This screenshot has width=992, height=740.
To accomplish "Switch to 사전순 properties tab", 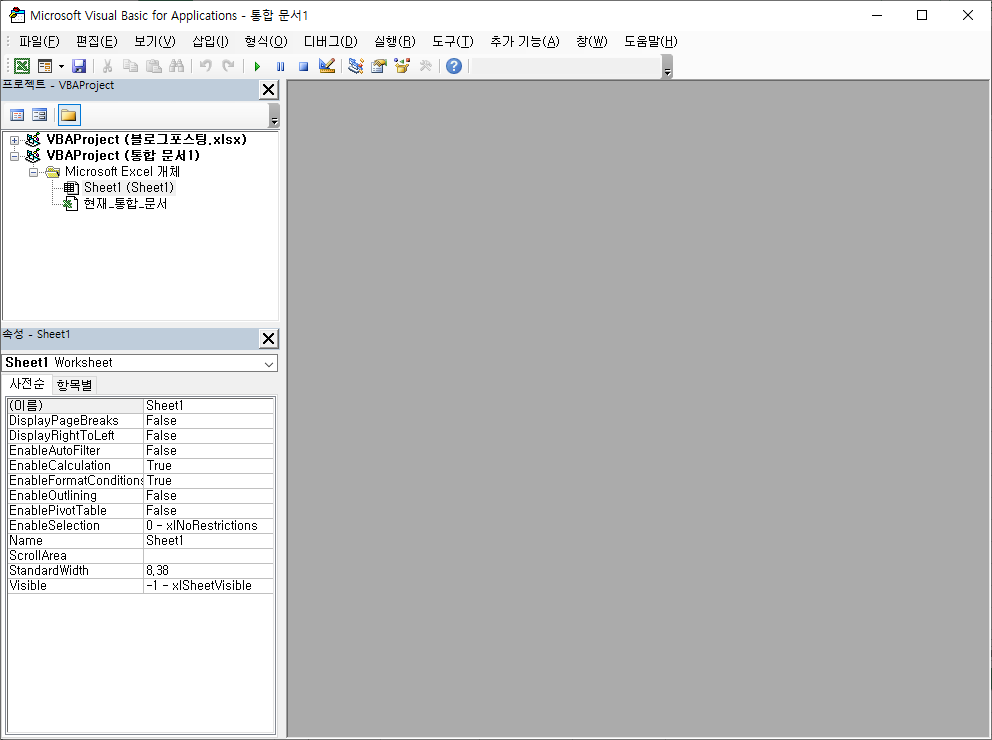I will [x=27, y=384].
